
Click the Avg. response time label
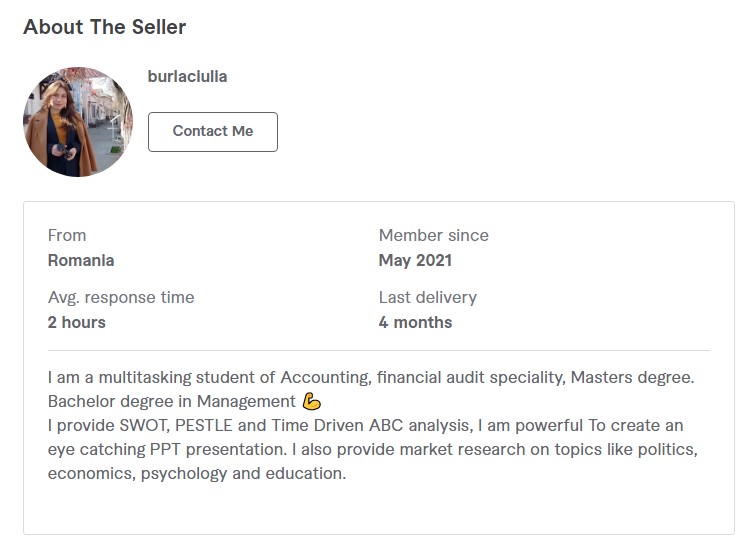121,297
